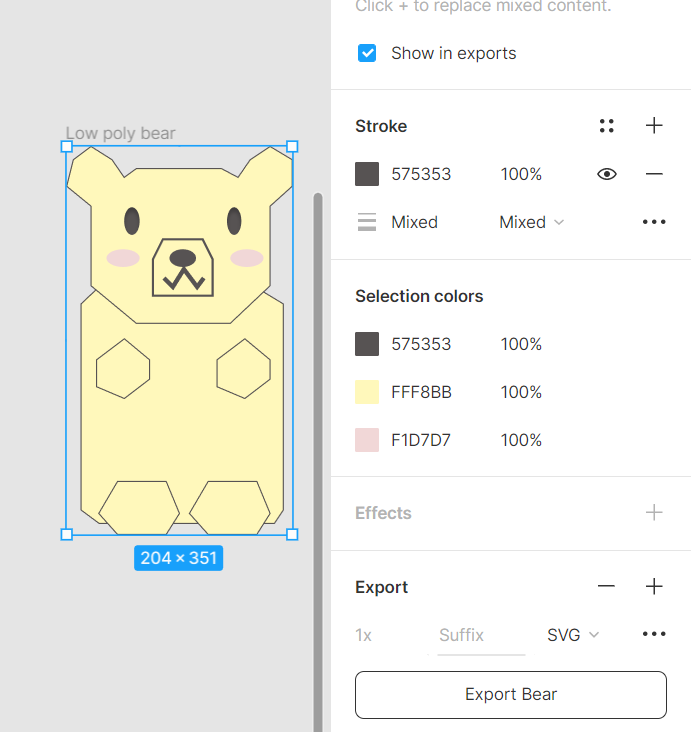Open the SVG export format dropdown
The height and width of the screenshot is (732, 691).
pos(573,635)
